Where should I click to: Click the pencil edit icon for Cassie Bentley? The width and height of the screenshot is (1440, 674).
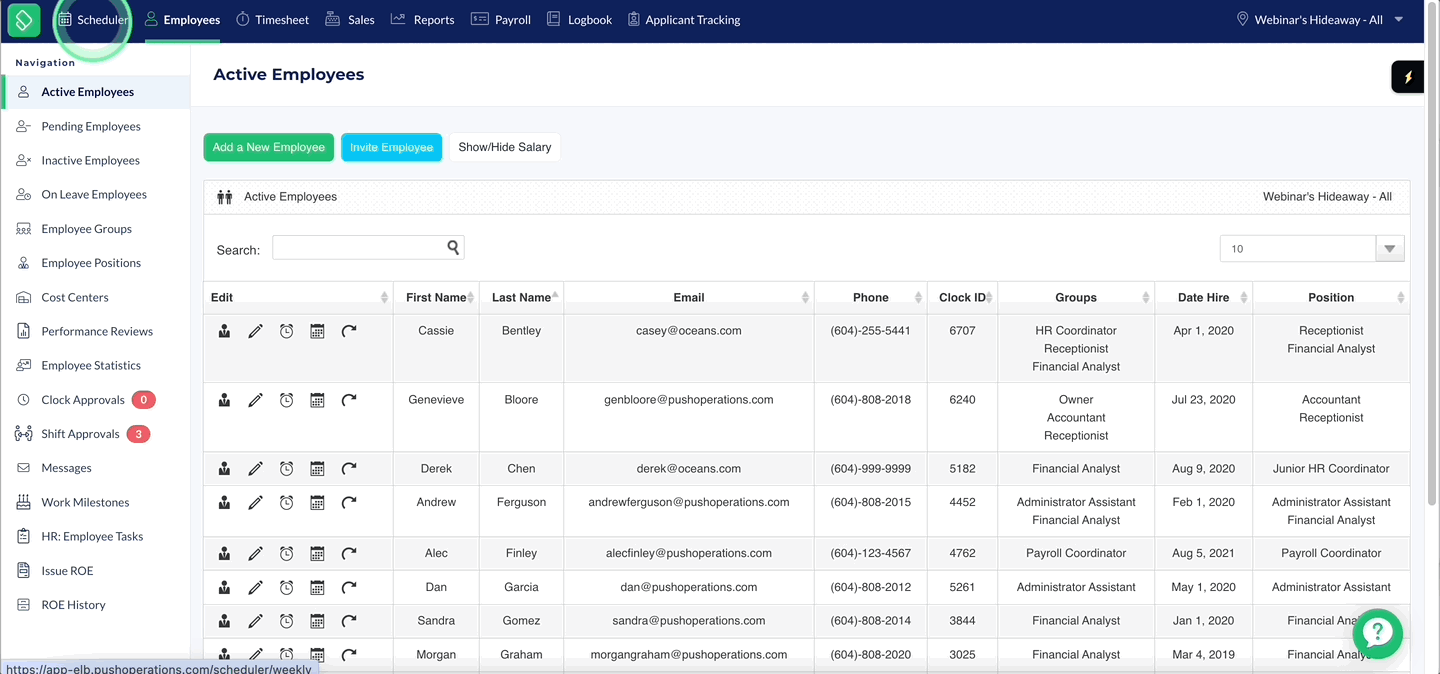(x=255, y=331)
